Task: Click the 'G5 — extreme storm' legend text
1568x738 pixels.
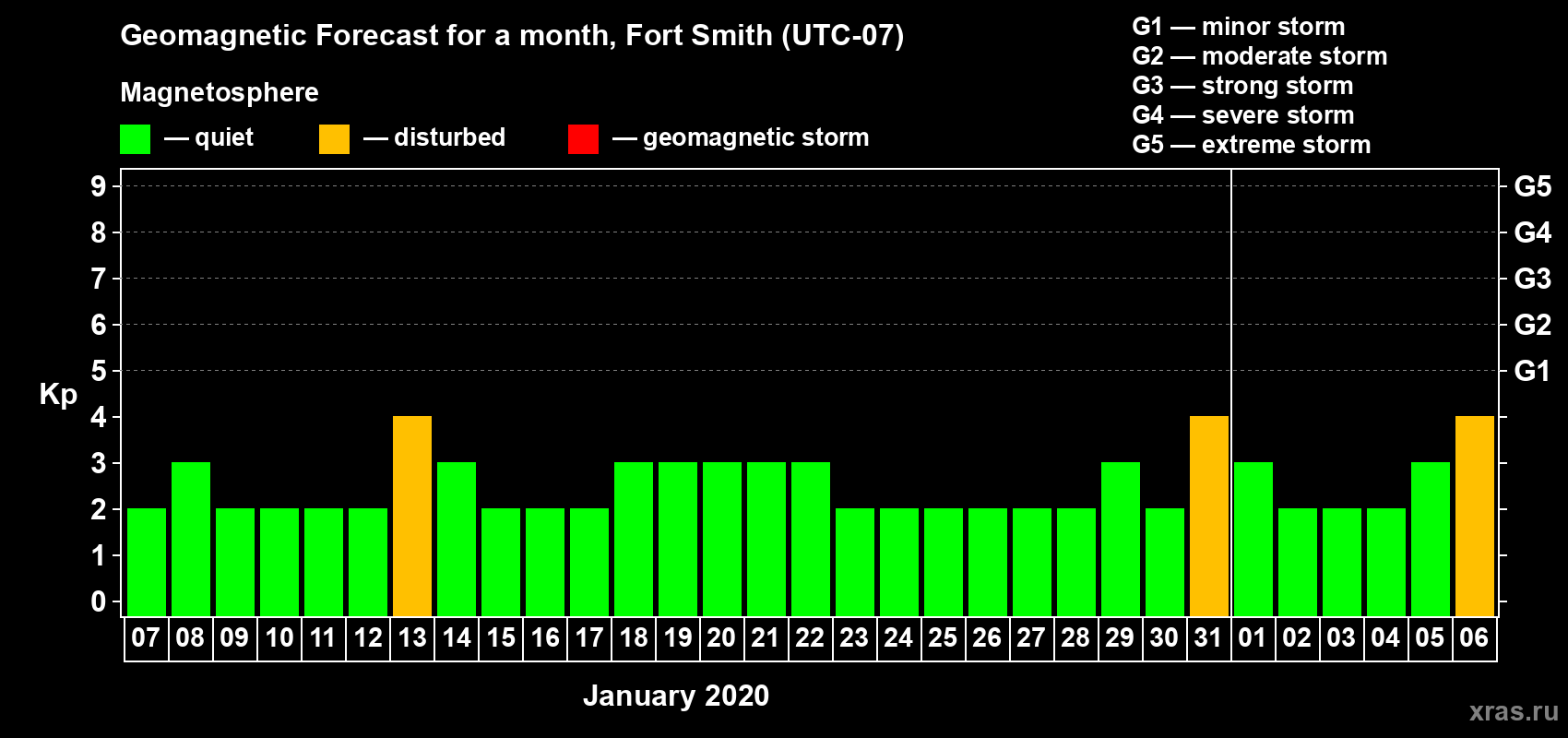Action: pyautogui.click(x=1252, y=145)
